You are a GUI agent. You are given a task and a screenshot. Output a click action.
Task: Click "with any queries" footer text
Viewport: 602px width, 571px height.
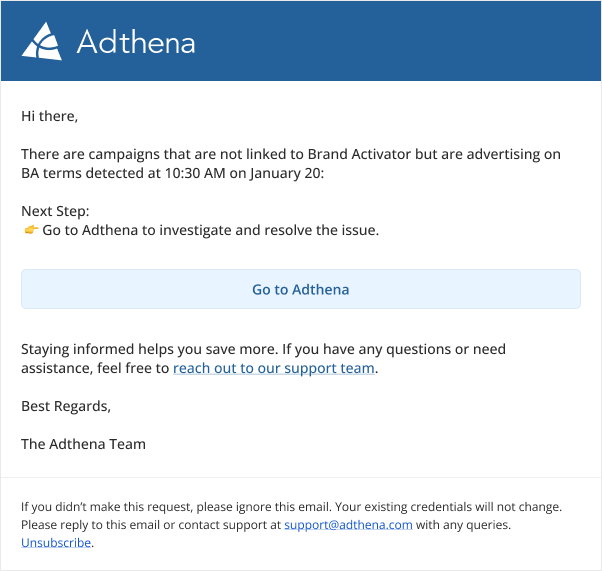(x=463, y=524)
